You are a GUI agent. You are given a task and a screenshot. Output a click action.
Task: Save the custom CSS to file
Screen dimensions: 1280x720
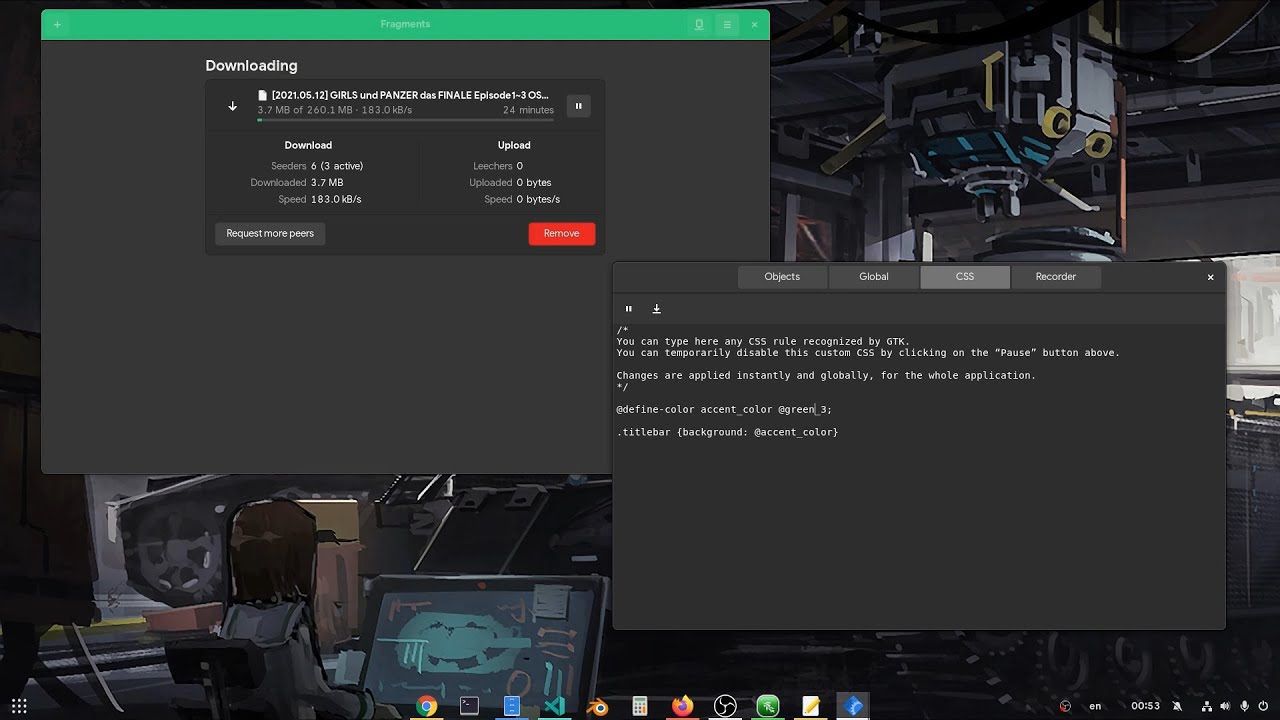tap(657, 309)
